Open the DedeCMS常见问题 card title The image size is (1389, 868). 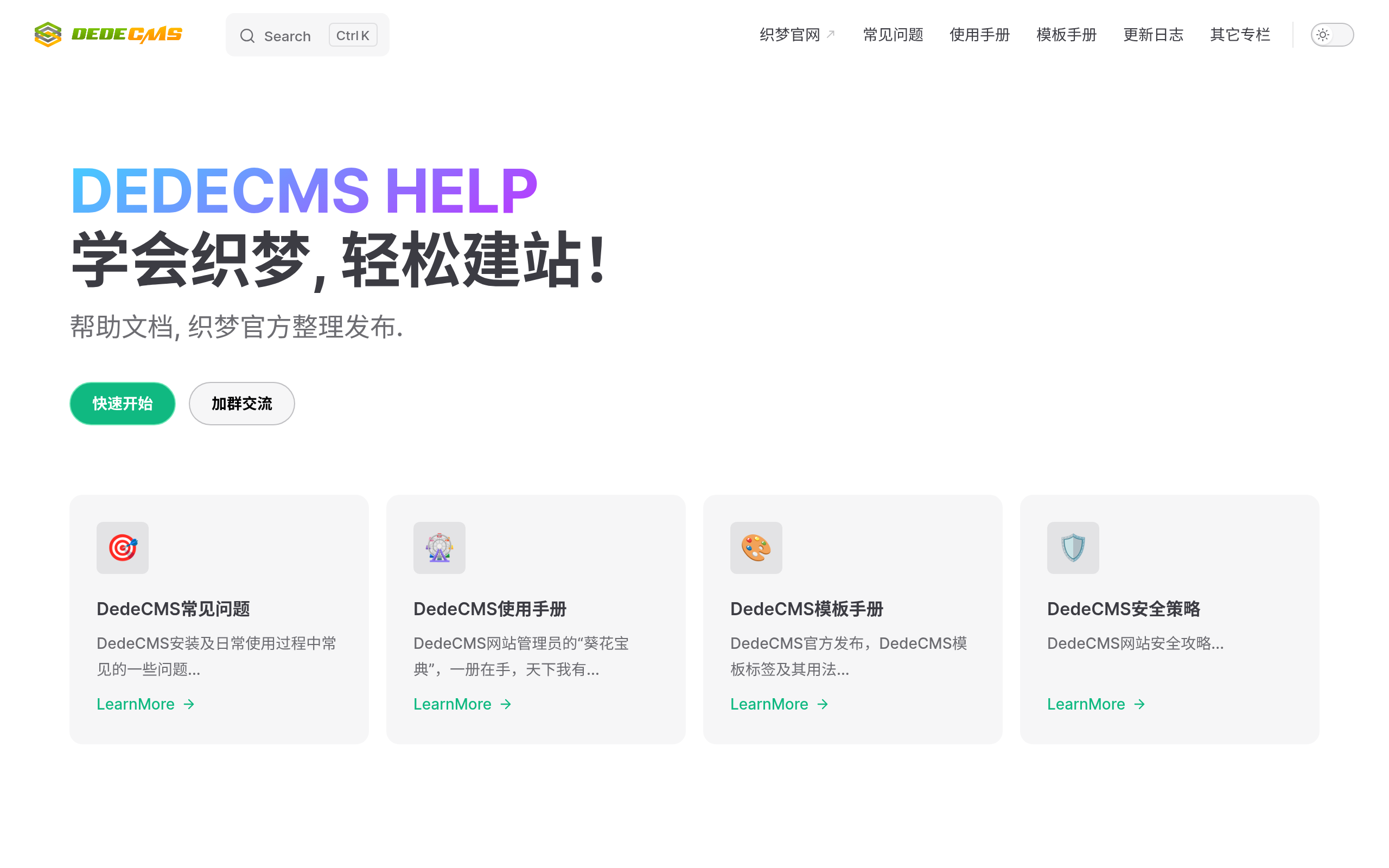[x=173, y=609]
